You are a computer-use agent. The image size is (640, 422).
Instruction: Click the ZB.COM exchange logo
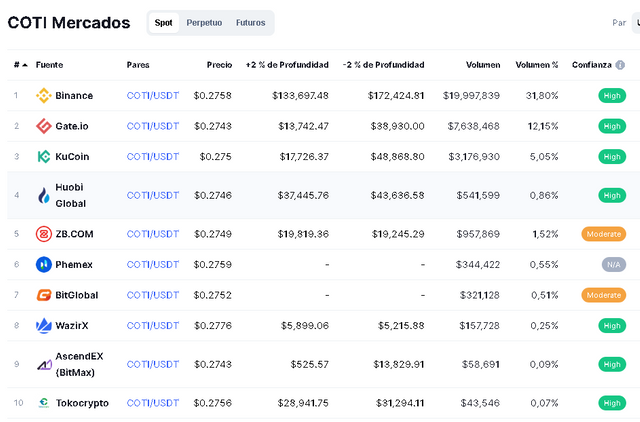pos(44,234)
